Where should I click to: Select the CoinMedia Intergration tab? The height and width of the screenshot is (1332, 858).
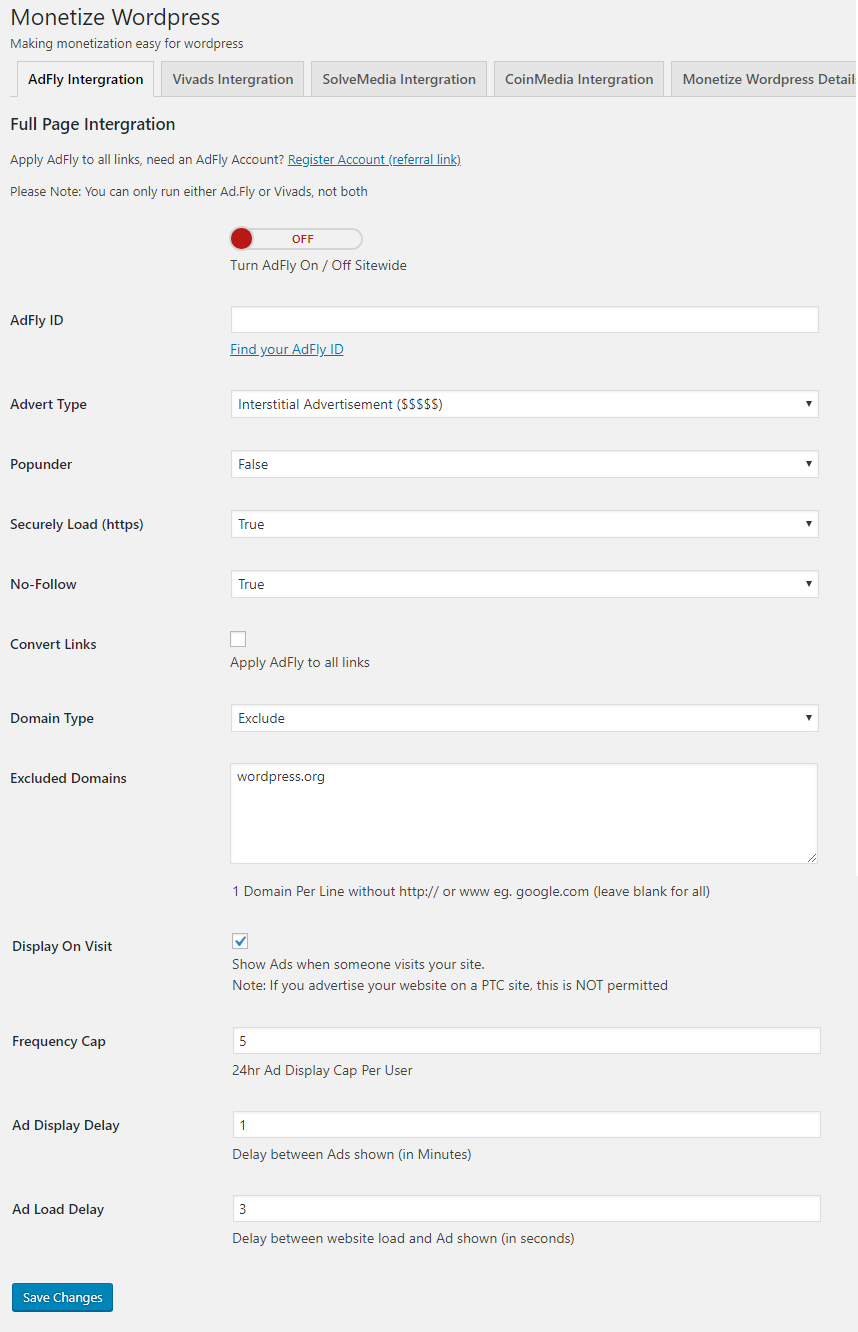[x=579, y=79]
